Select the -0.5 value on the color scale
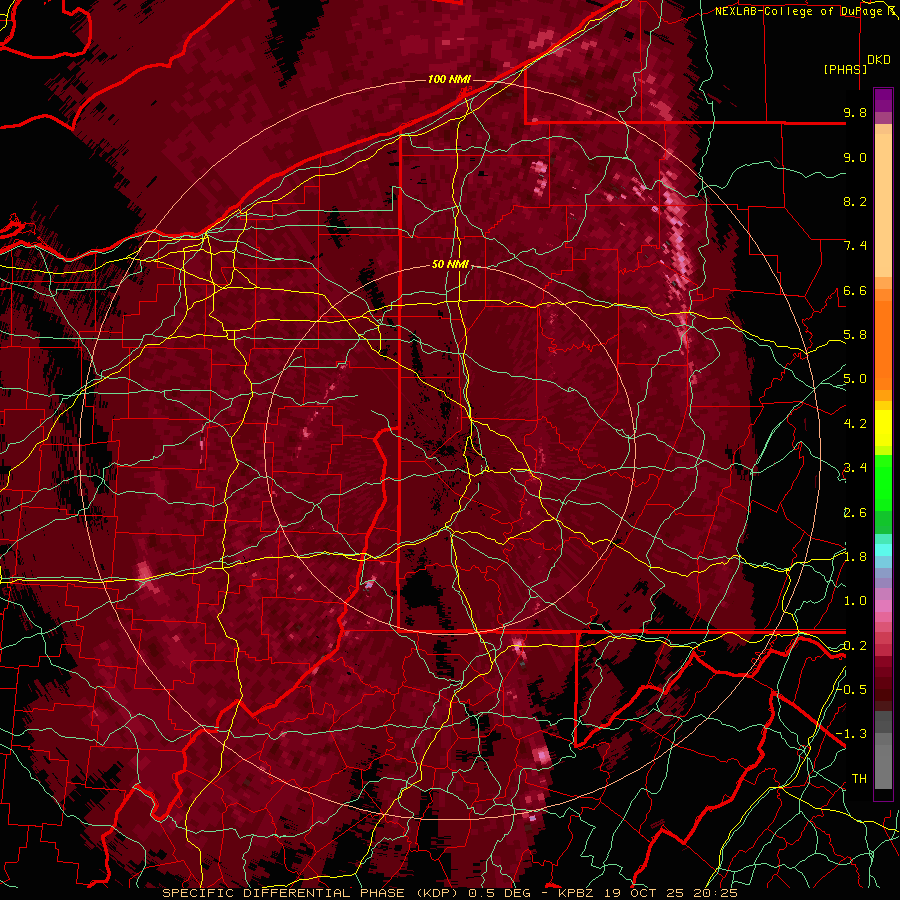 pos(852,690)
